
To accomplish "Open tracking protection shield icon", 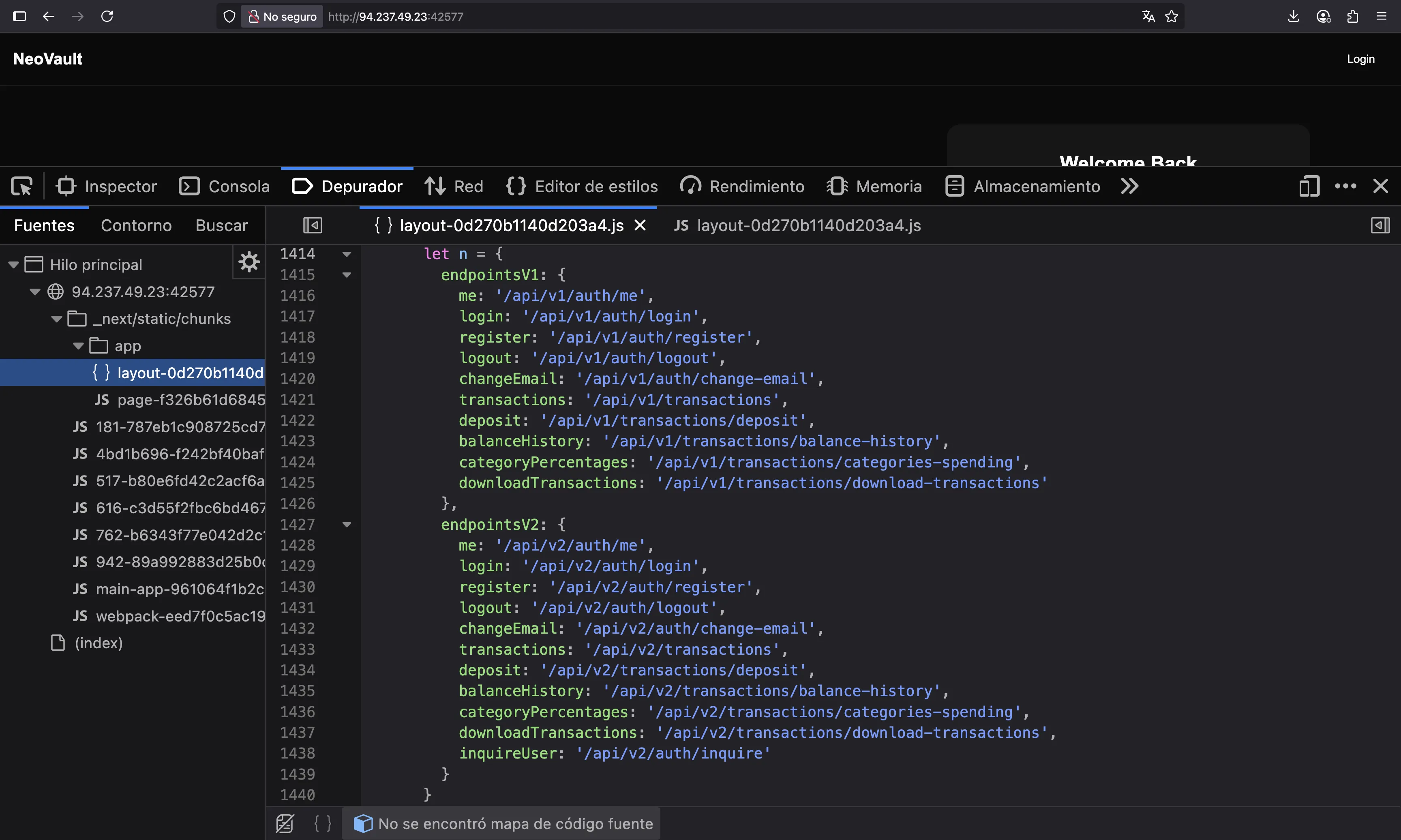I will click(229, 16).
